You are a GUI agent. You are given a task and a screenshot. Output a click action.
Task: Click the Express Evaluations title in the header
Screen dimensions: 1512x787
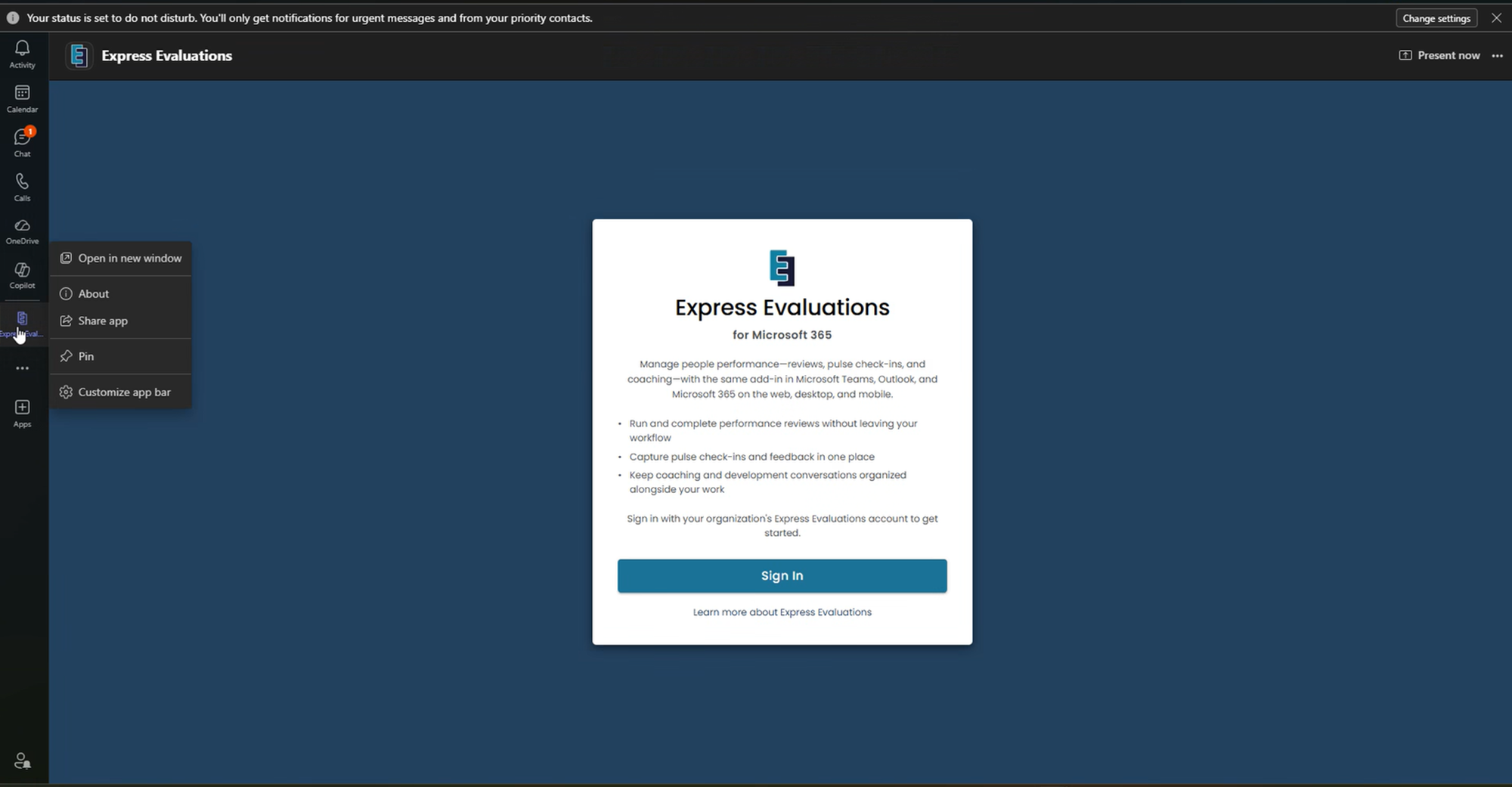coord(166,56)
